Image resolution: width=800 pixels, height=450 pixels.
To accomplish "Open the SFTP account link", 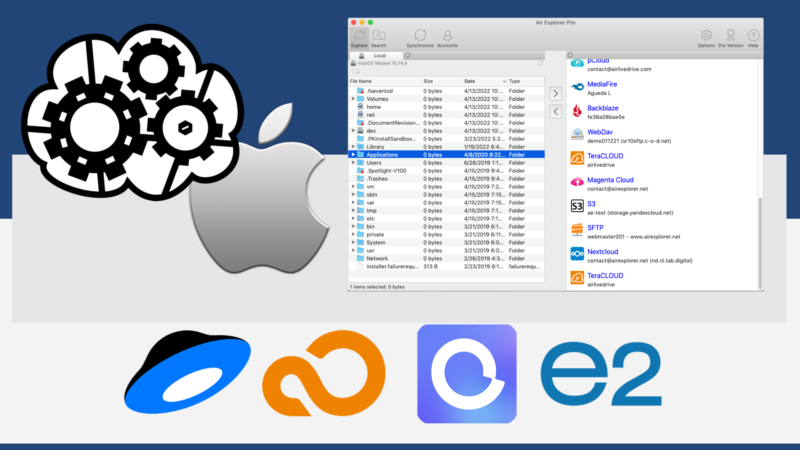I will pos(595,228).
